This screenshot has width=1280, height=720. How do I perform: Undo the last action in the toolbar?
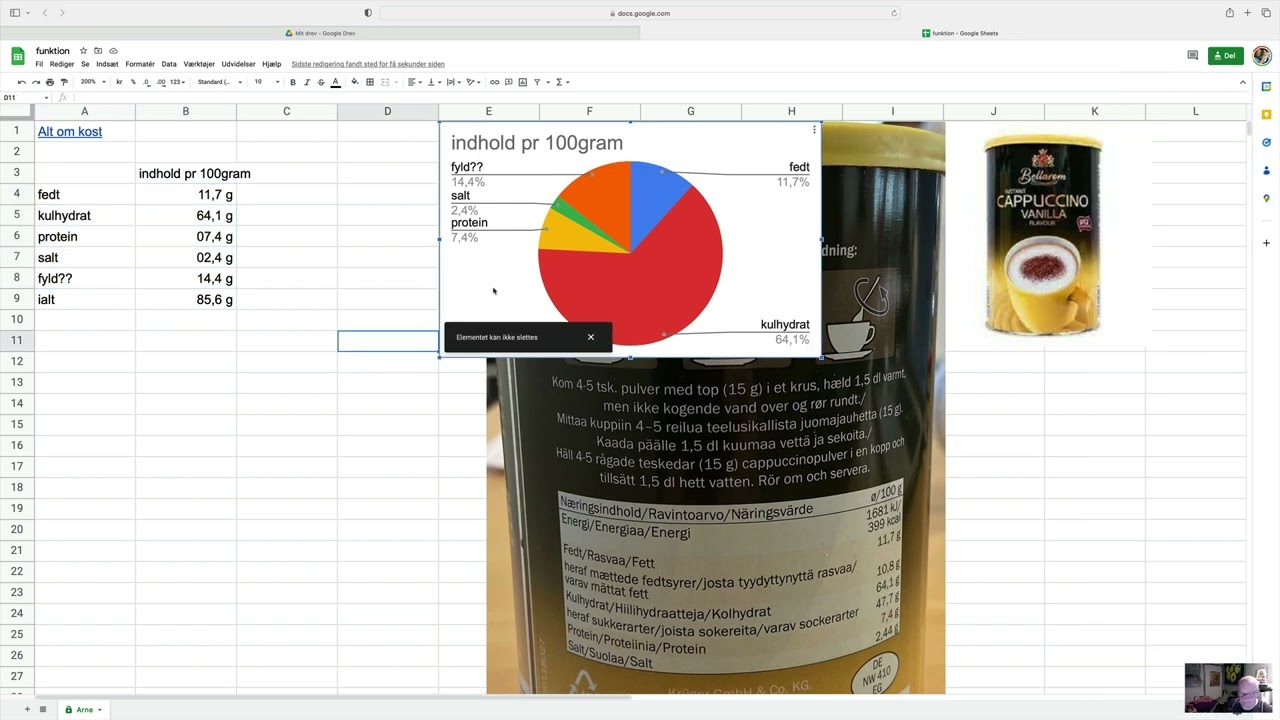tap(22, 82)
